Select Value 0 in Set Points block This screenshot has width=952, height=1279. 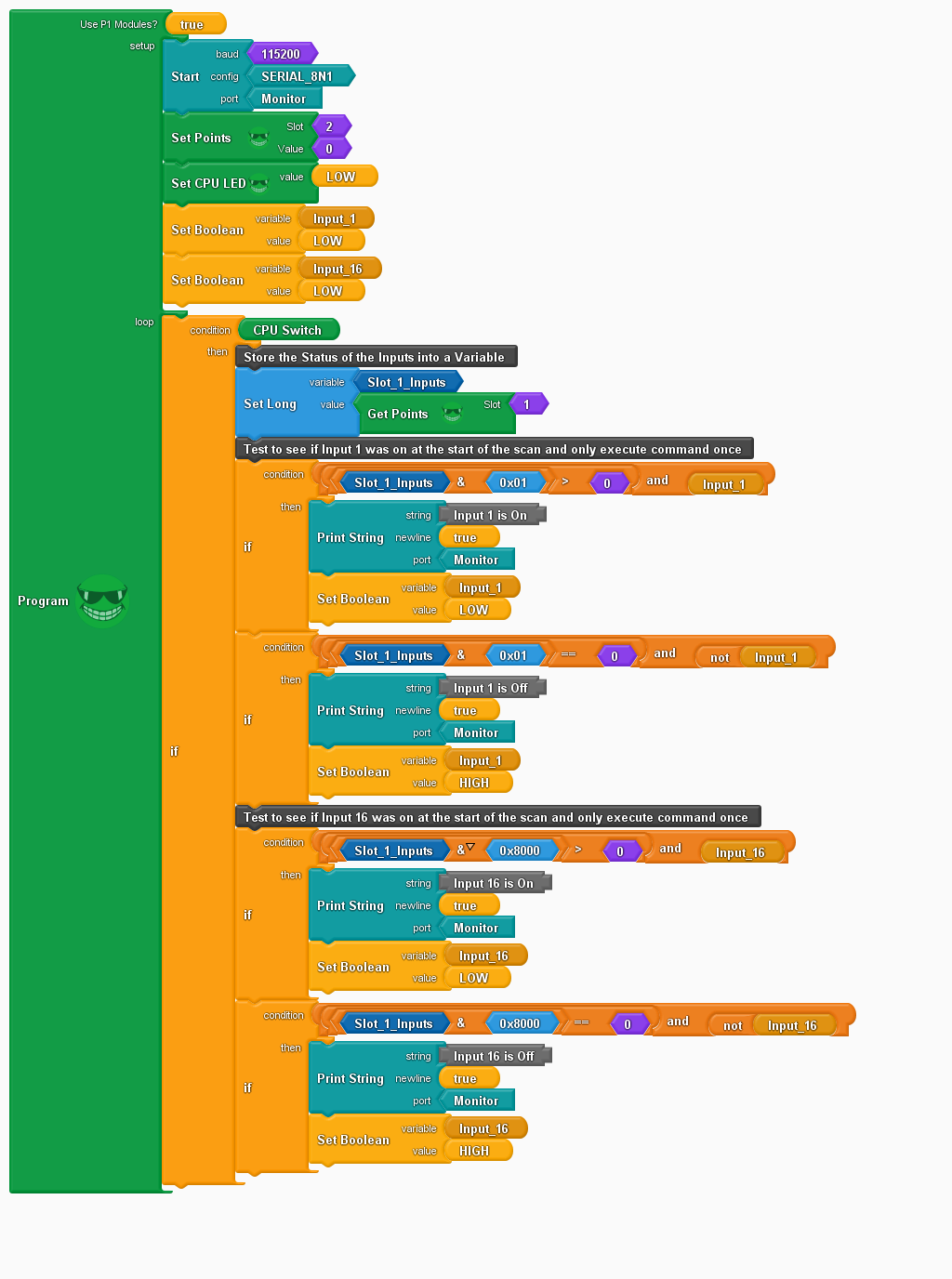coord(332,149)
